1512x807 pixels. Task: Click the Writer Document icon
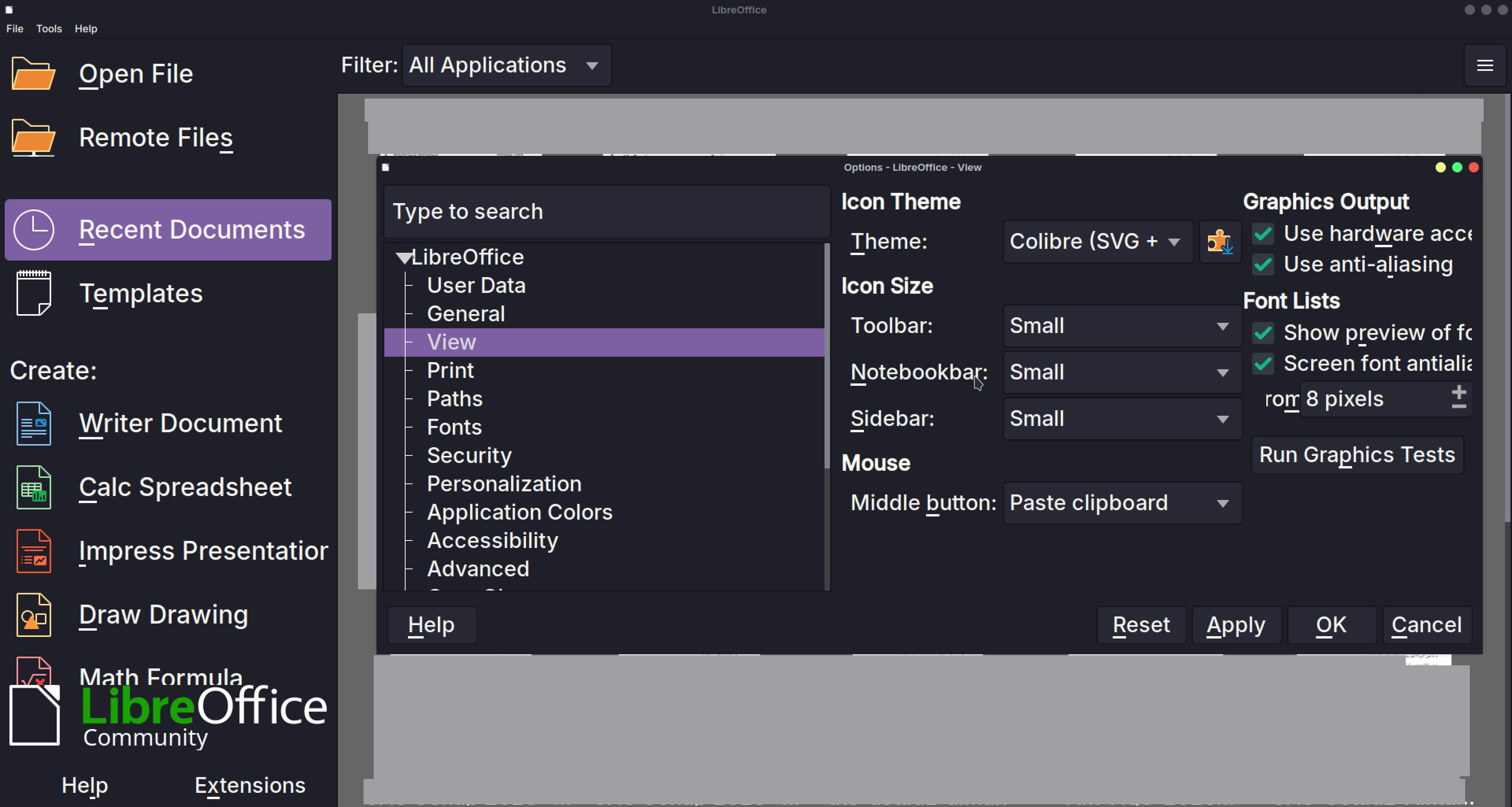(33, 423)
